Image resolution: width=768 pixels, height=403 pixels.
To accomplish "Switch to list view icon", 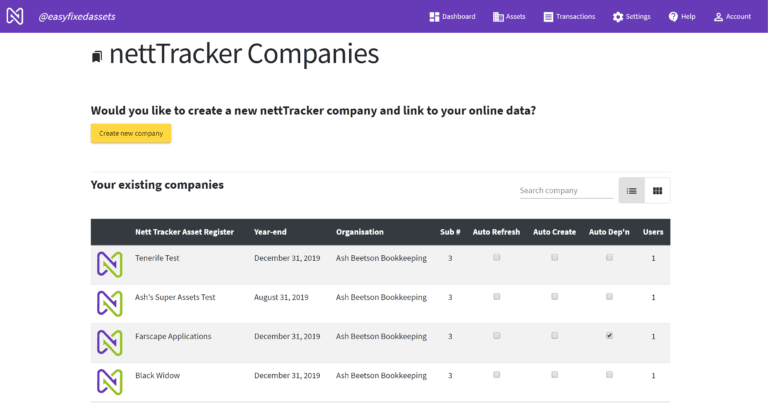I will click(631, 190).
